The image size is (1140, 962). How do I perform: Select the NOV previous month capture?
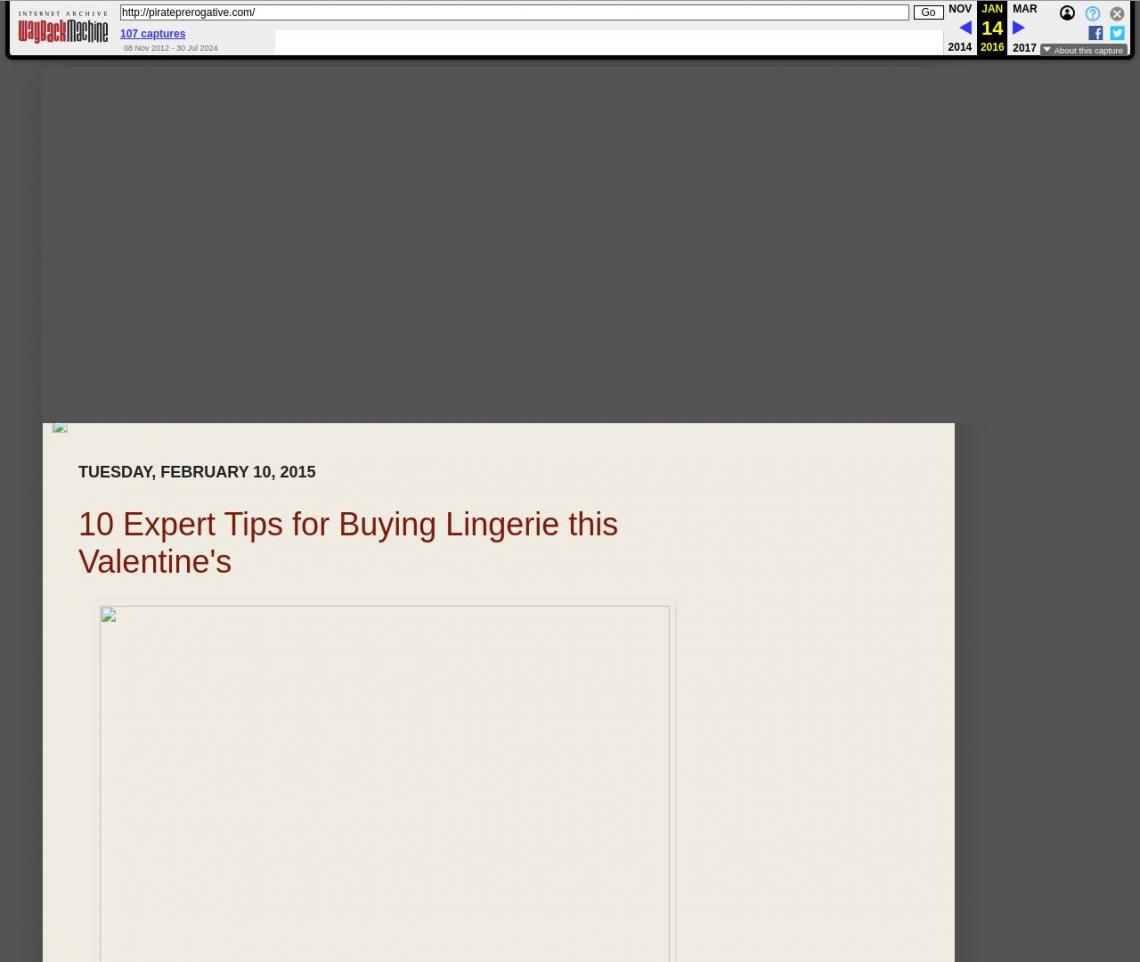pyautogui.click(x=959, y=9)
